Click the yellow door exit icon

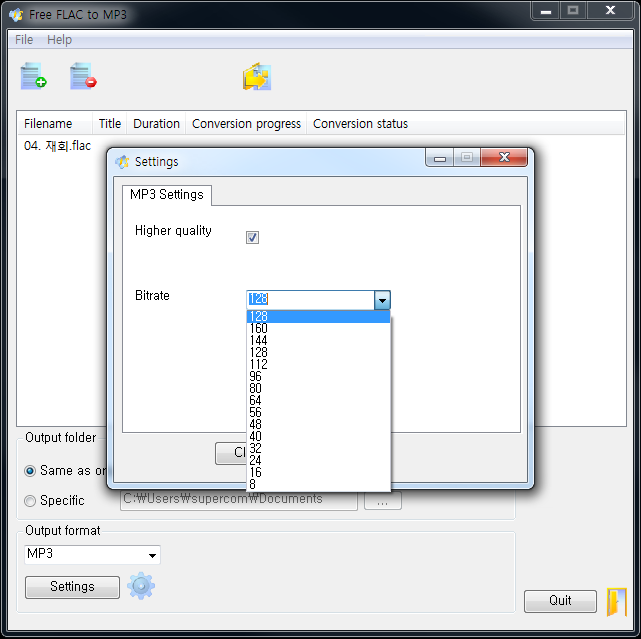click(x=616, y=601)
